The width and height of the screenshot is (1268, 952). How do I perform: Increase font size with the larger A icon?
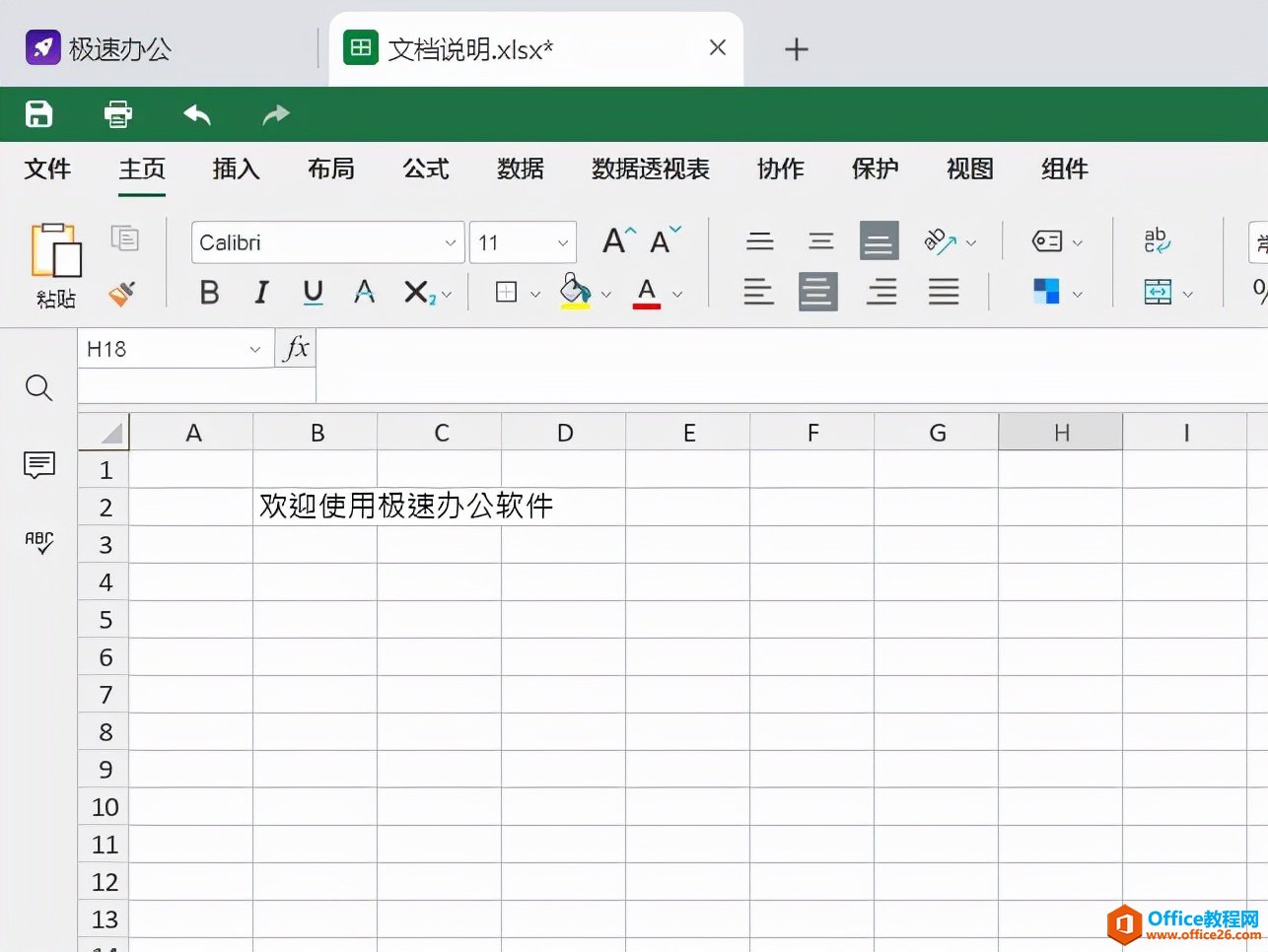coord(619,240)
